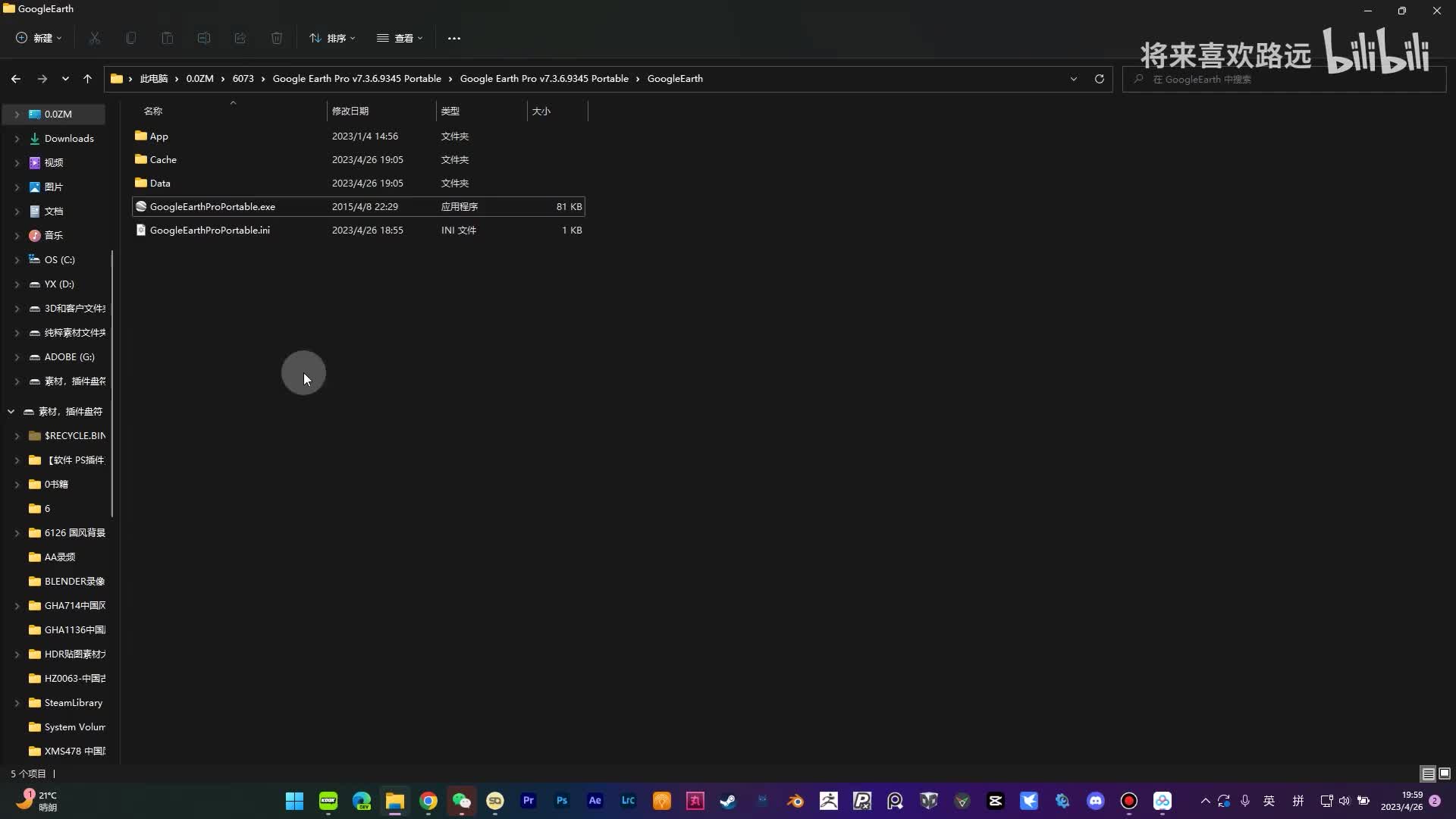This screenshot has height=819, width=1456.
Task: Navigate back with the back arrow
Action: pos(16,79)
